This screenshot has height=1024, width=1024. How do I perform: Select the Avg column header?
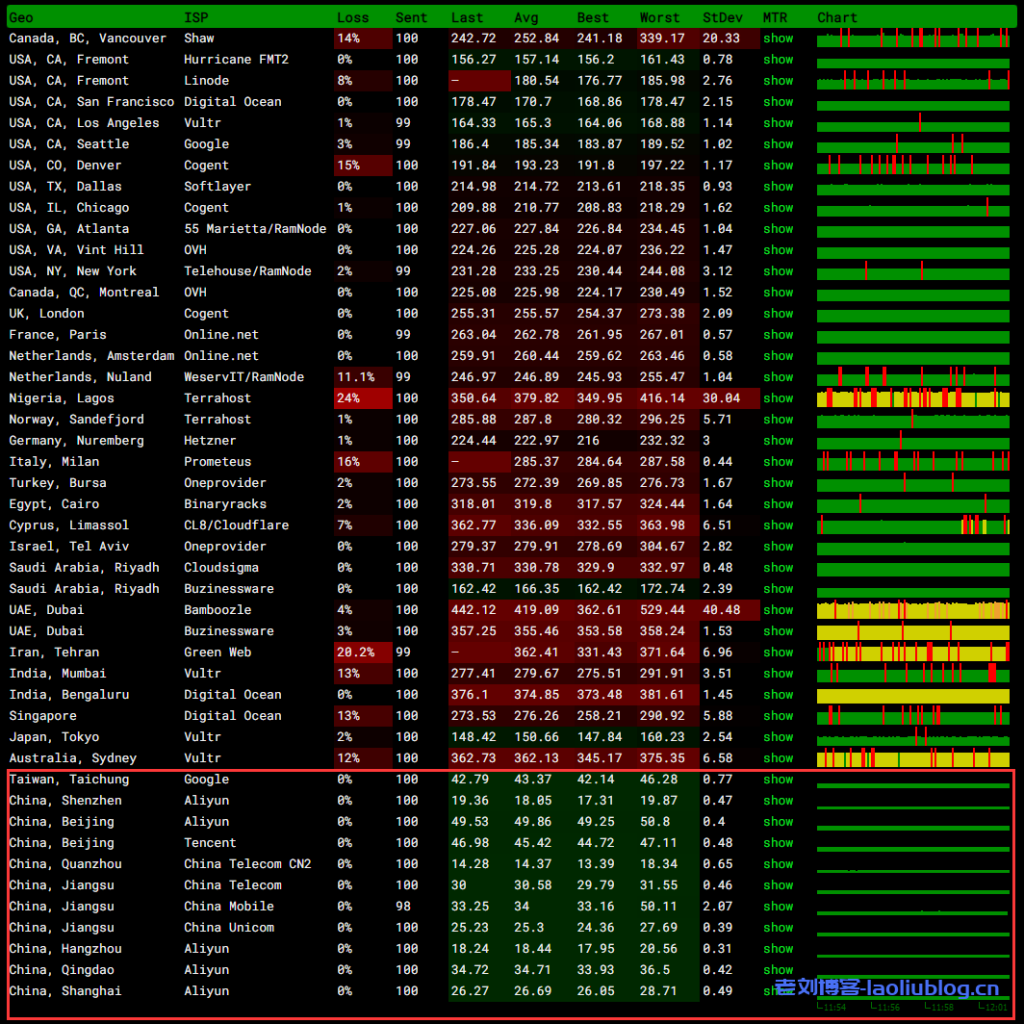click(x=525, y=17)
